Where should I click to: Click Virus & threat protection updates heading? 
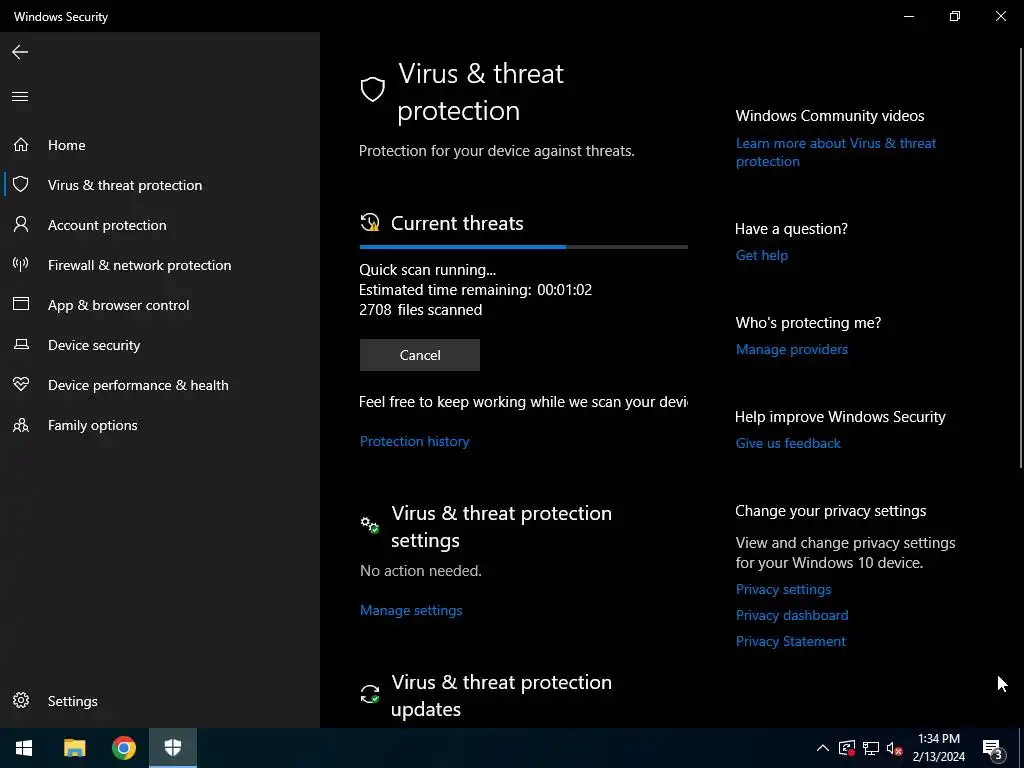(x=502, y=696)
